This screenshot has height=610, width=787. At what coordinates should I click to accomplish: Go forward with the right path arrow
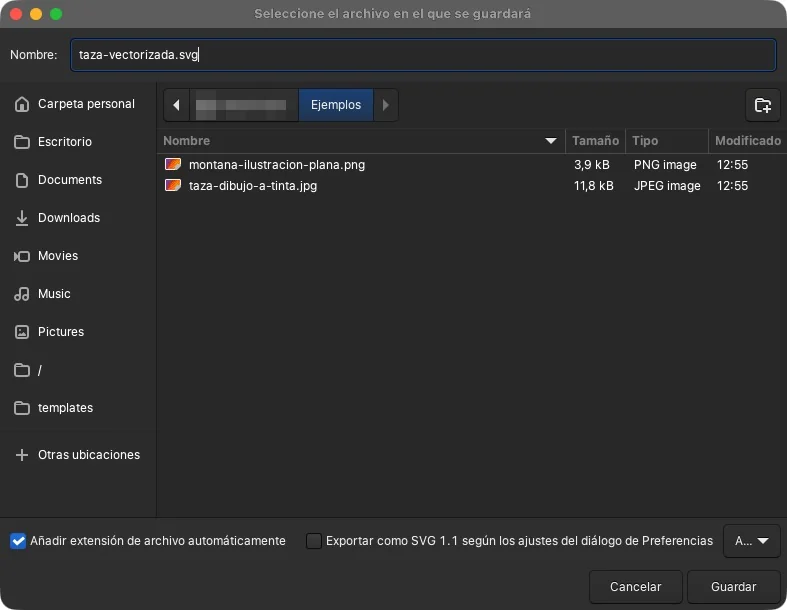(x=385, y=105)
